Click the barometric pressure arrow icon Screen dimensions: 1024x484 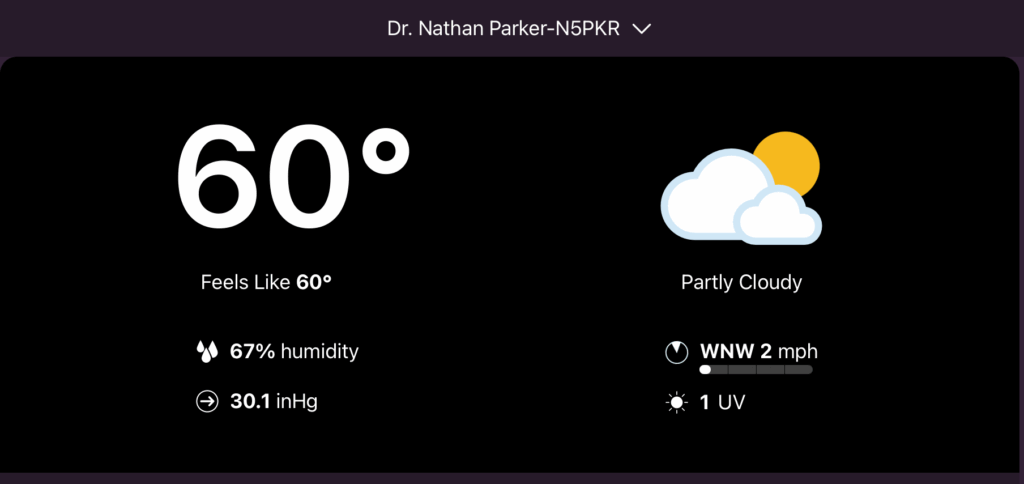[207, 402]
